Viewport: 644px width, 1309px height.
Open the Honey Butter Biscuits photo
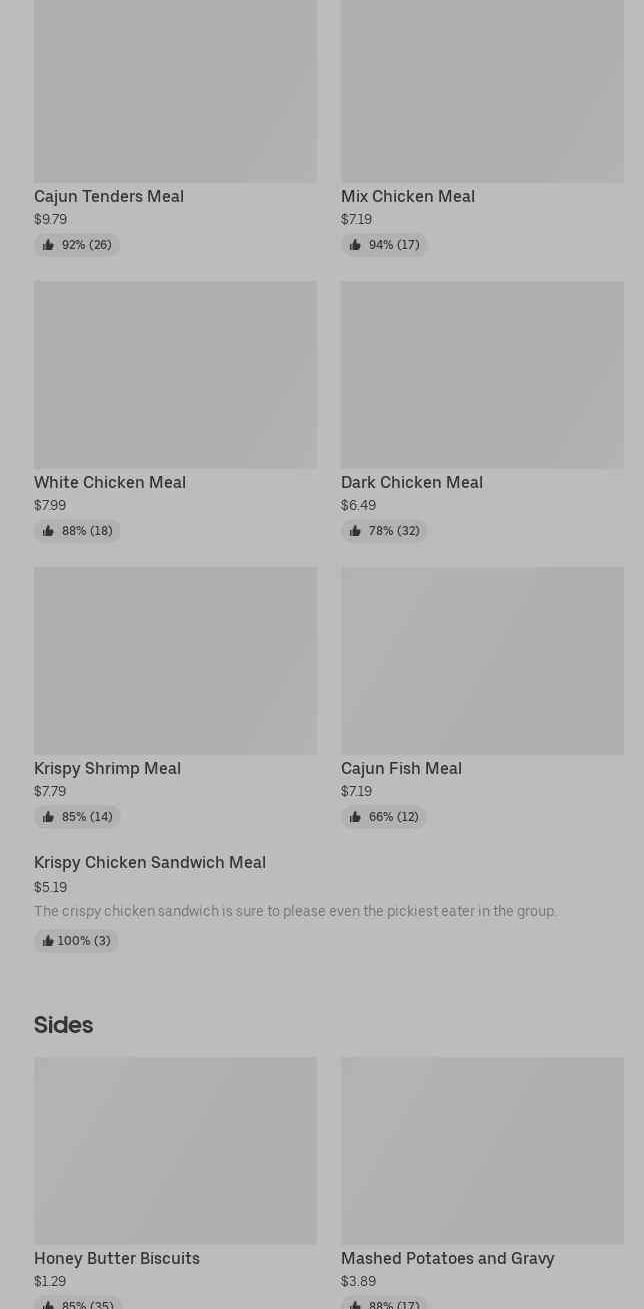[175, 1151]
